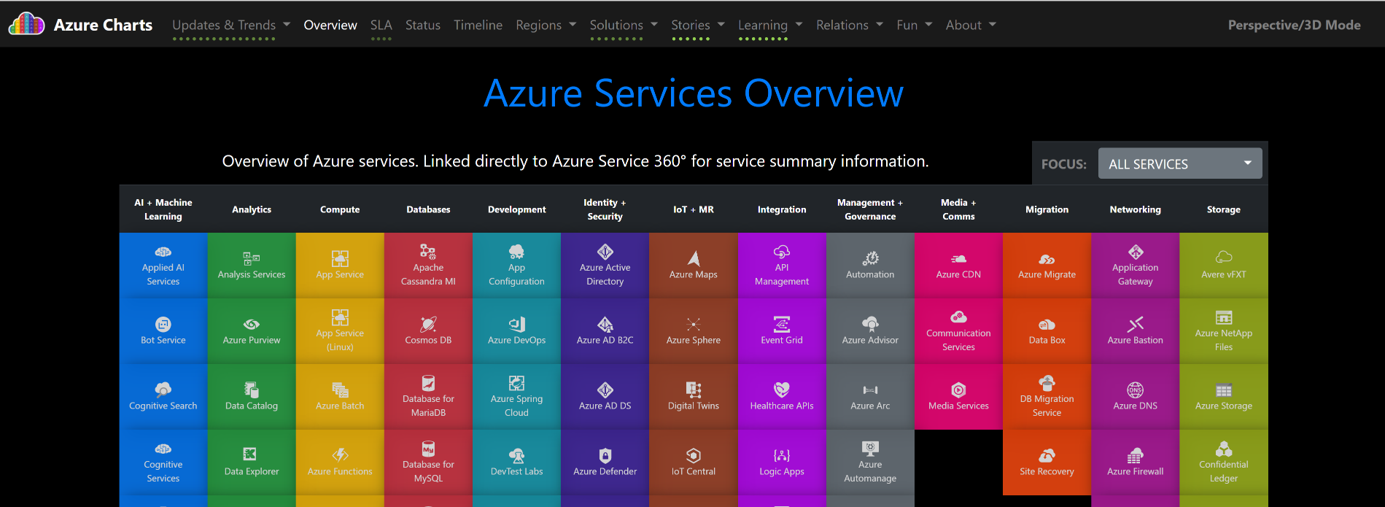The width and height of the screenshot is (1385, 507).
Task: Click the Azure DevOps tile
Action: click(x=517, y=331)
